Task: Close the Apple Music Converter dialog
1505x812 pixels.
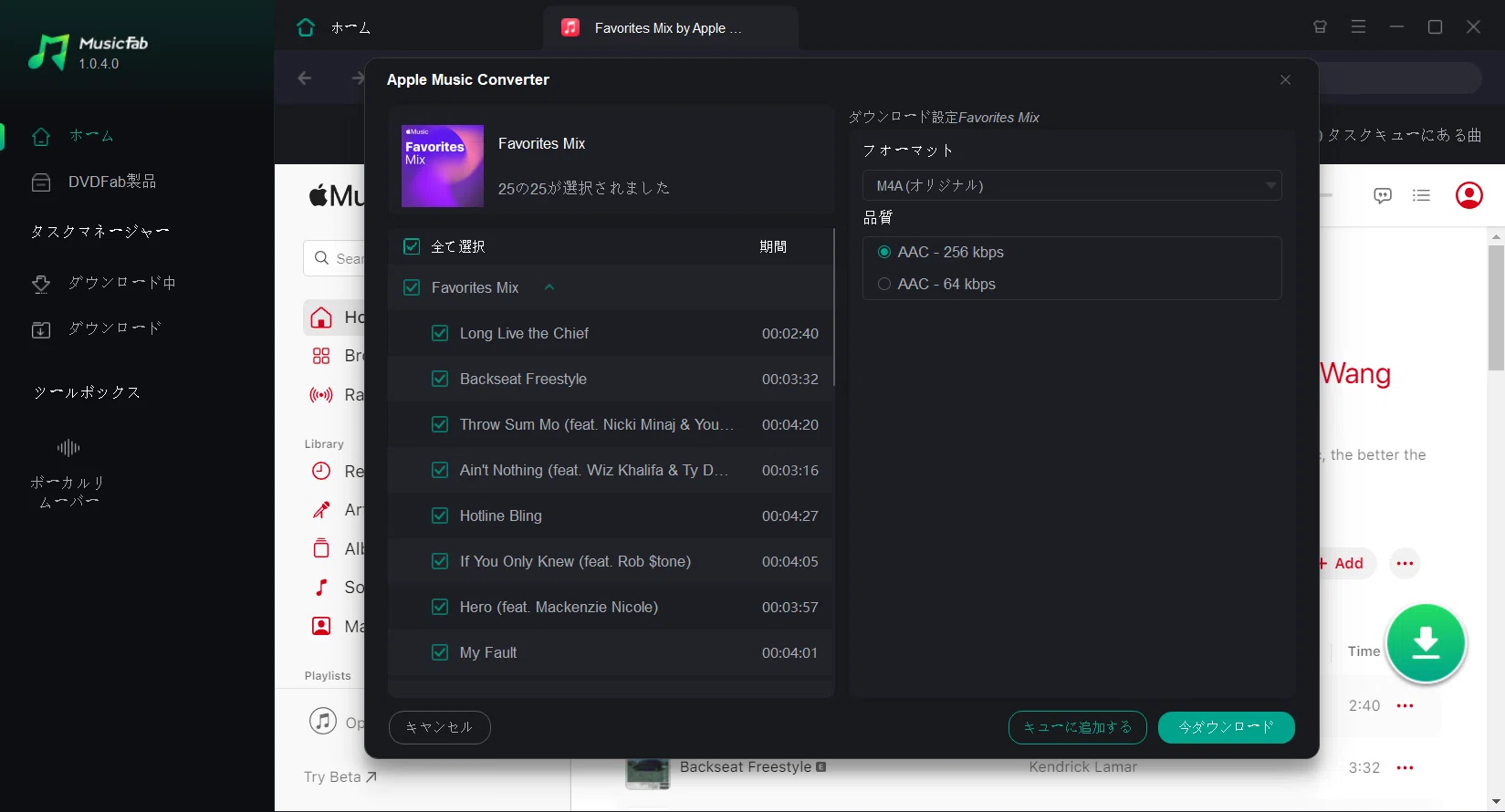Action: point(1285,79)
